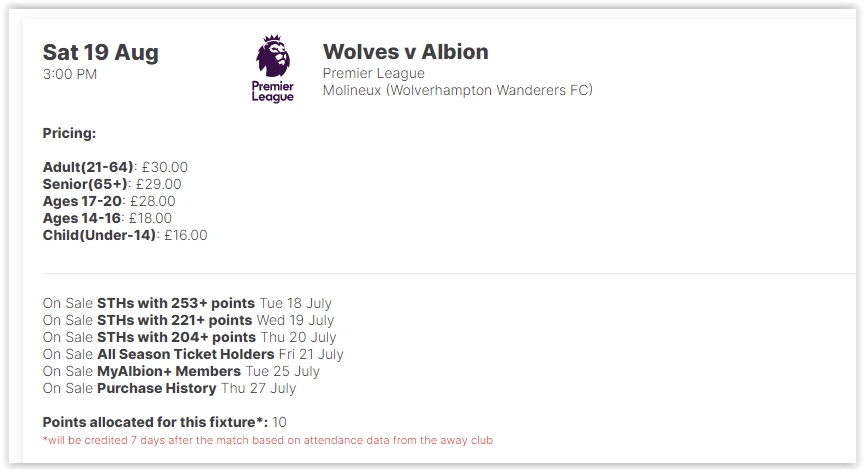Select the Wolves v Albion fixture title
The width and height of the screenshot is (864, 471).
pyautogui.click(x=406, y=52)
